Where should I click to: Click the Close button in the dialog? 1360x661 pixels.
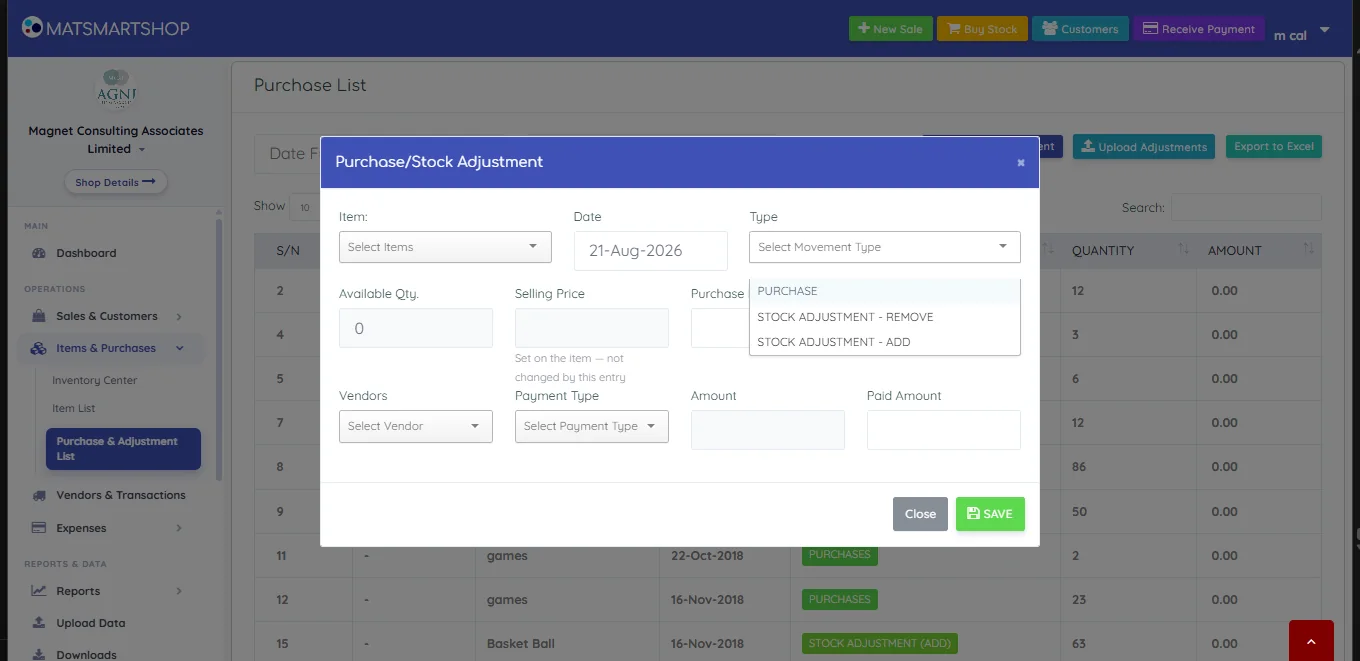coord(920,514)
